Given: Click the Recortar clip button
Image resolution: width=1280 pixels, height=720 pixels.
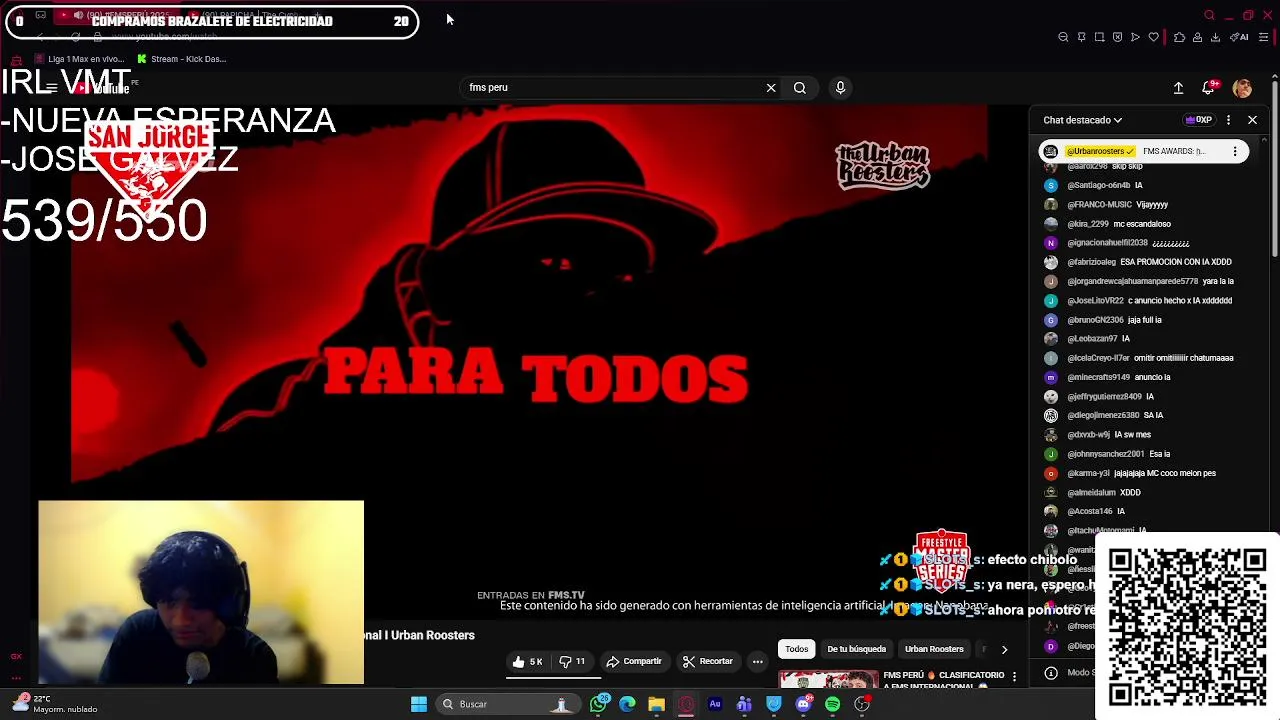Looking at the screenshot, I should pyautogui.click(x=707, y=661).
